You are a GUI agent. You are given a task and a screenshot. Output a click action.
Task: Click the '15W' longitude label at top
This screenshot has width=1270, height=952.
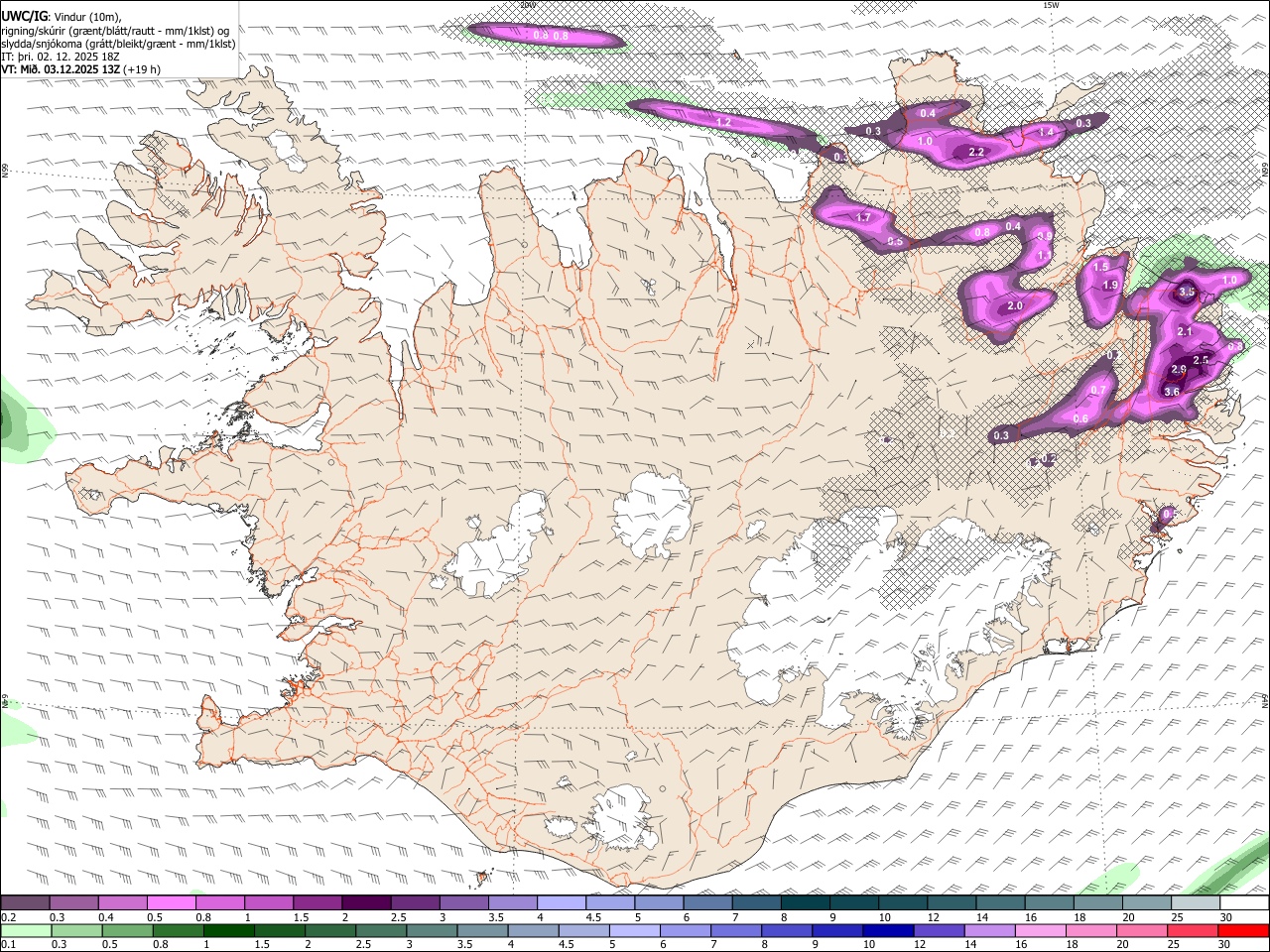[x=1051, y=5]
